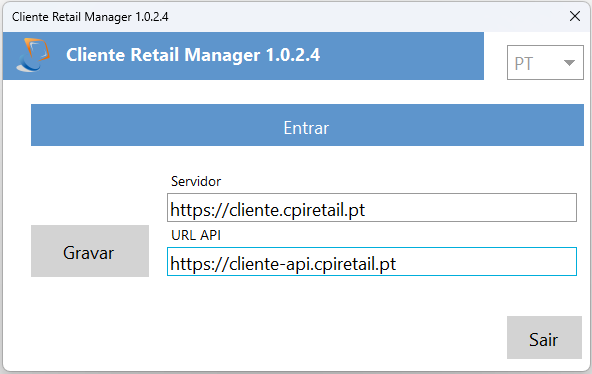This screenshot has height=374, width=592.
Task: Exit with the Sair button
Action: (544, 337)
